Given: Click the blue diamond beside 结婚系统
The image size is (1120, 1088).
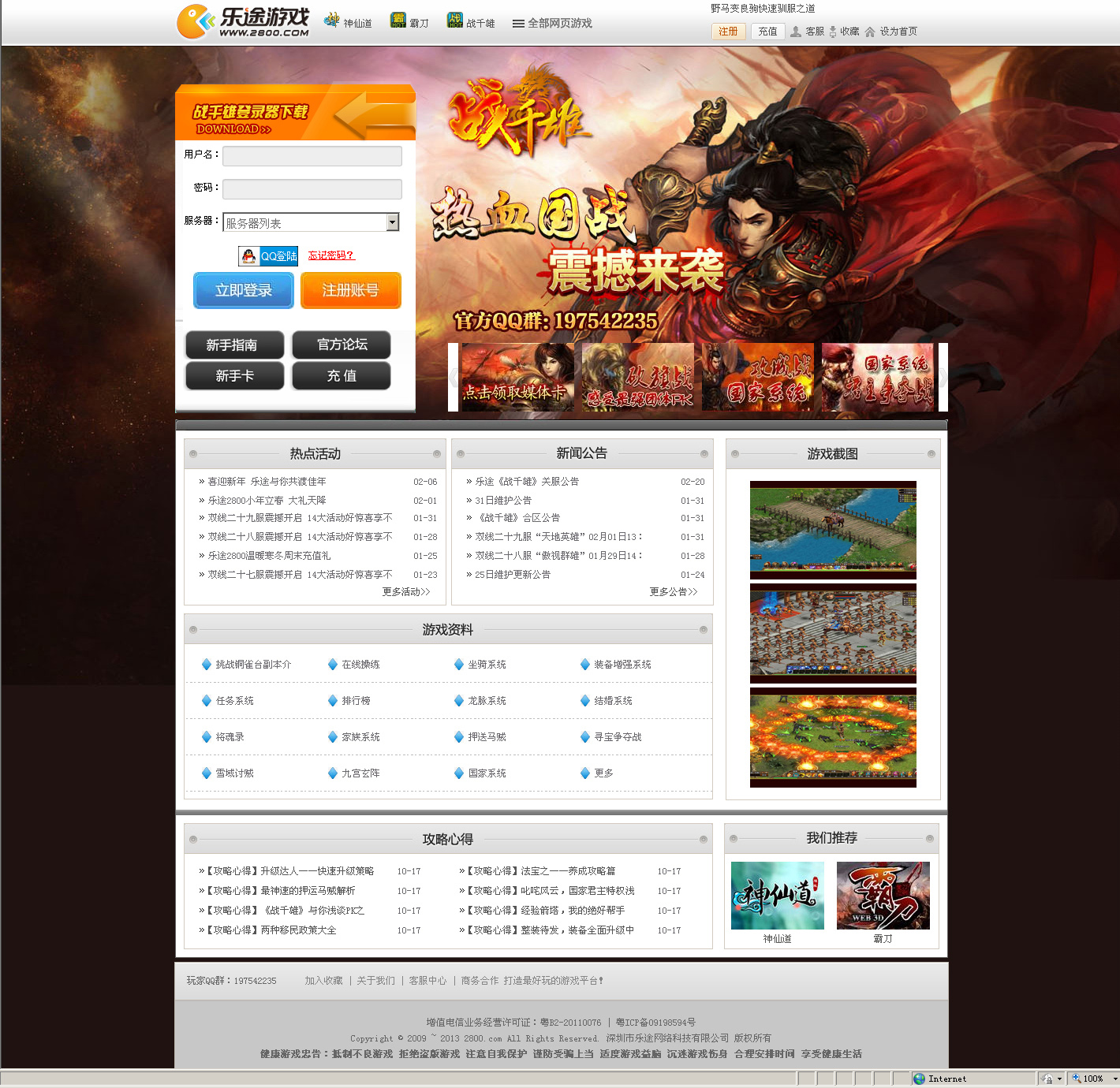Looking at the screenshot, I should [585, 701].
